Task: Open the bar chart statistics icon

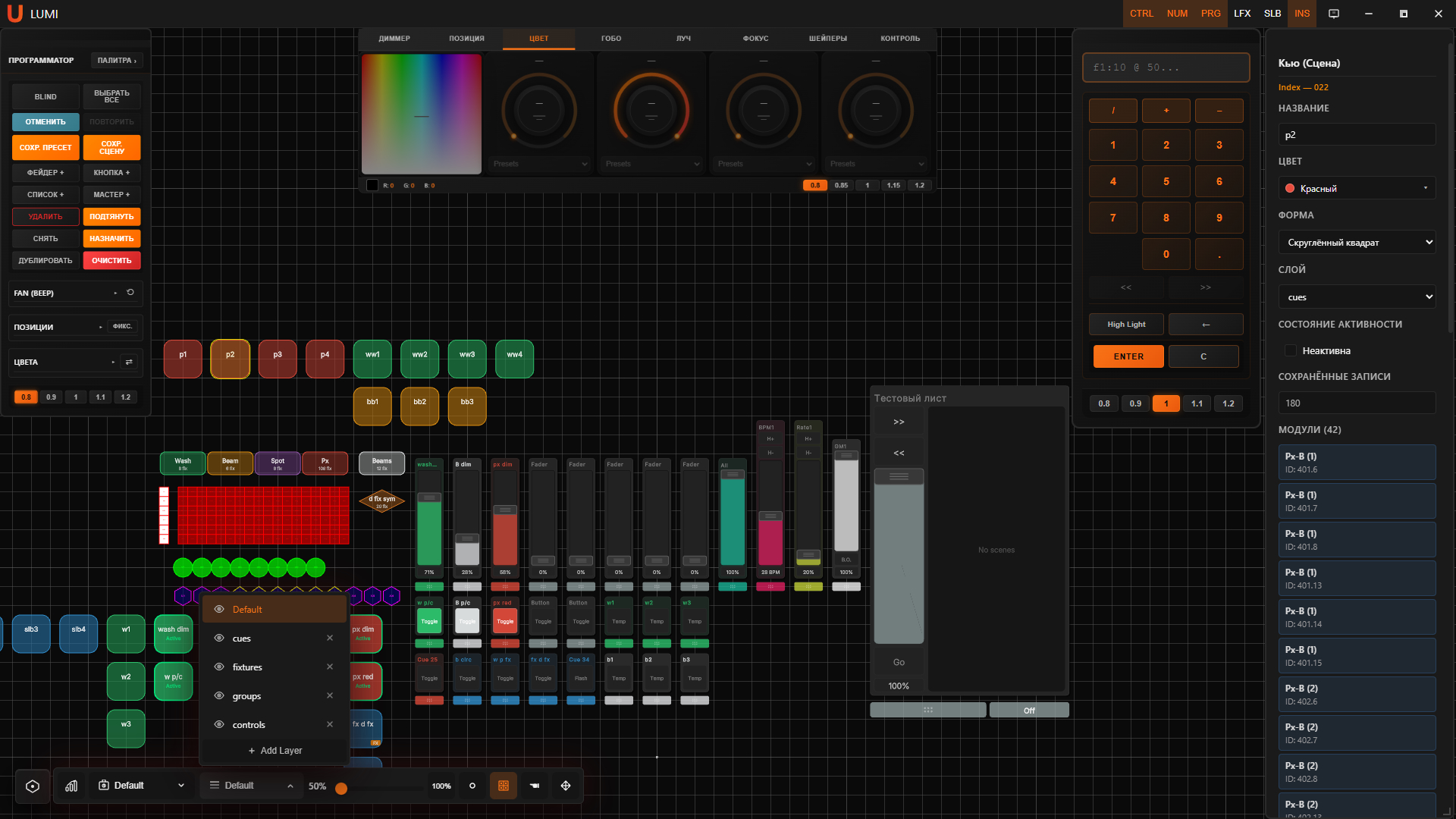Action: tap(71, 786)
